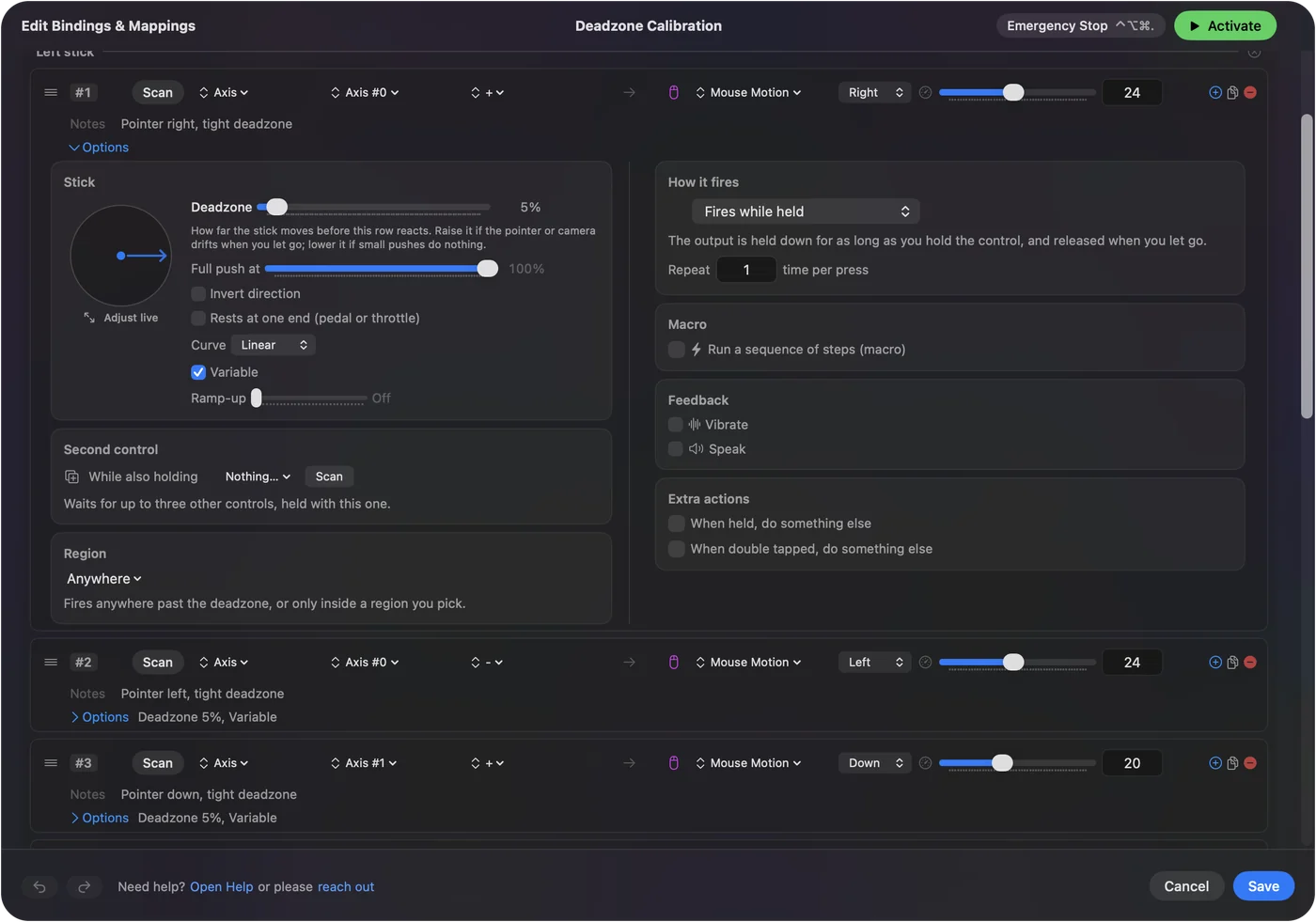1316x922 pixels.
Task: Grab the drag handle of row #1
Action: 51,92
